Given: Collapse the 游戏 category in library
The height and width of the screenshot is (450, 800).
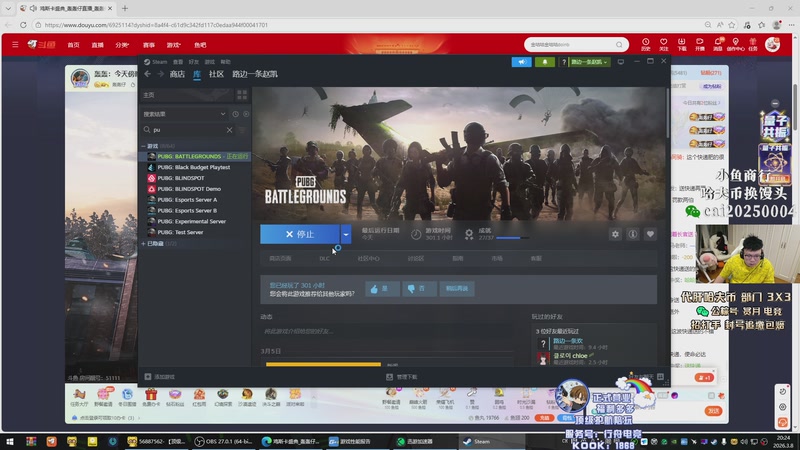Looking at the screenshot, I should pos(143,146).
